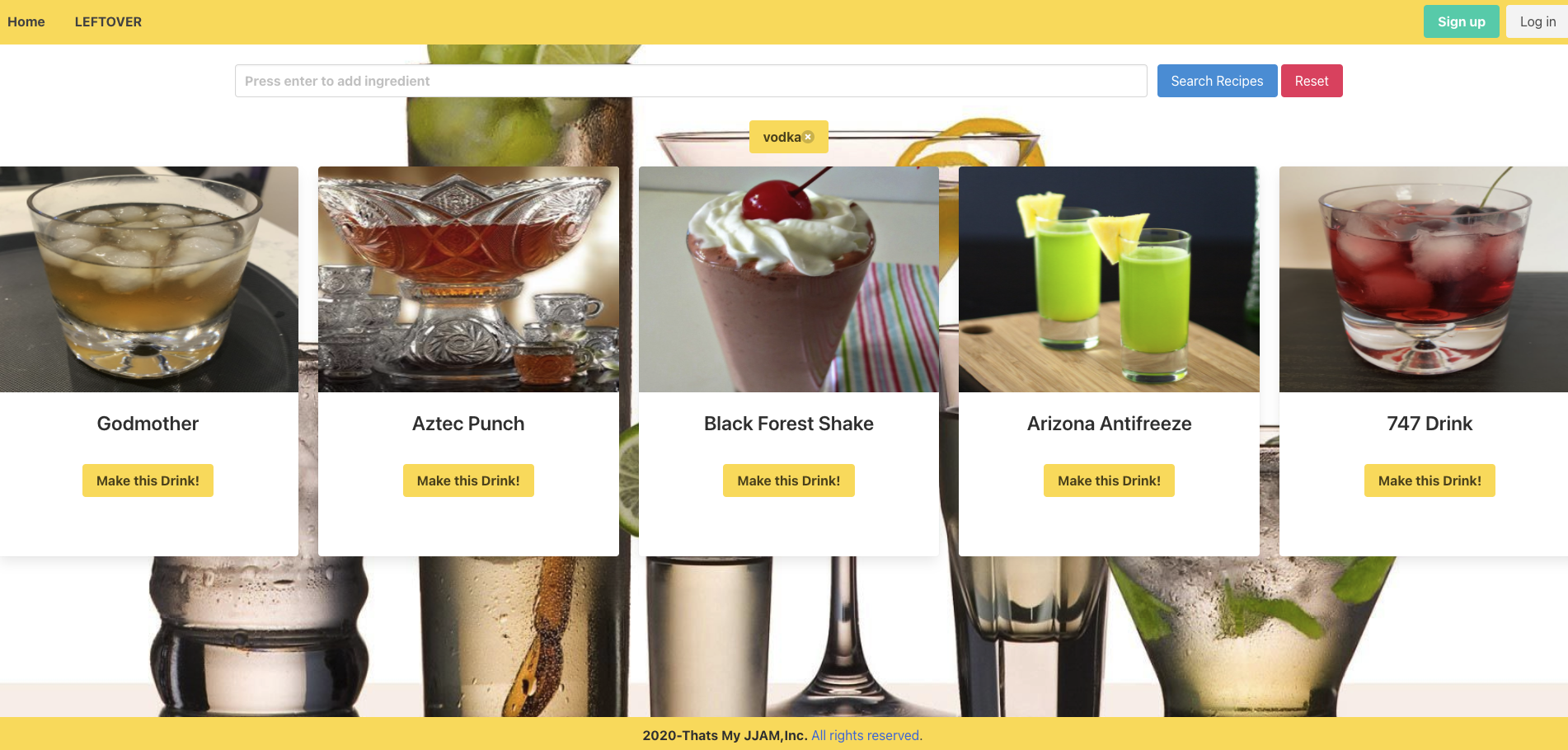
Task: Open the Aztec Punch bowl photo
Action: coord(468,279)
